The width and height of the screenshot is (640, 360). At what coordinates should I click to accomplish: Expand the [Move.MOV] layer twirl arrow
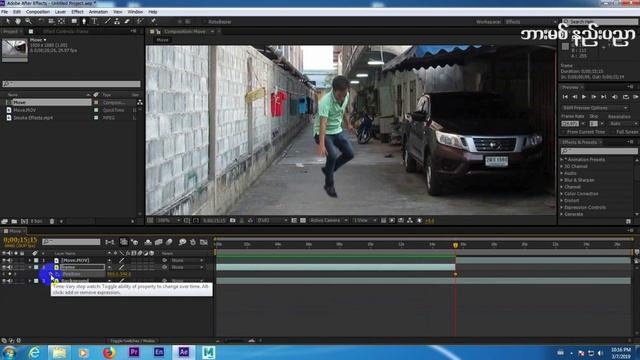[x=29, y=260]
